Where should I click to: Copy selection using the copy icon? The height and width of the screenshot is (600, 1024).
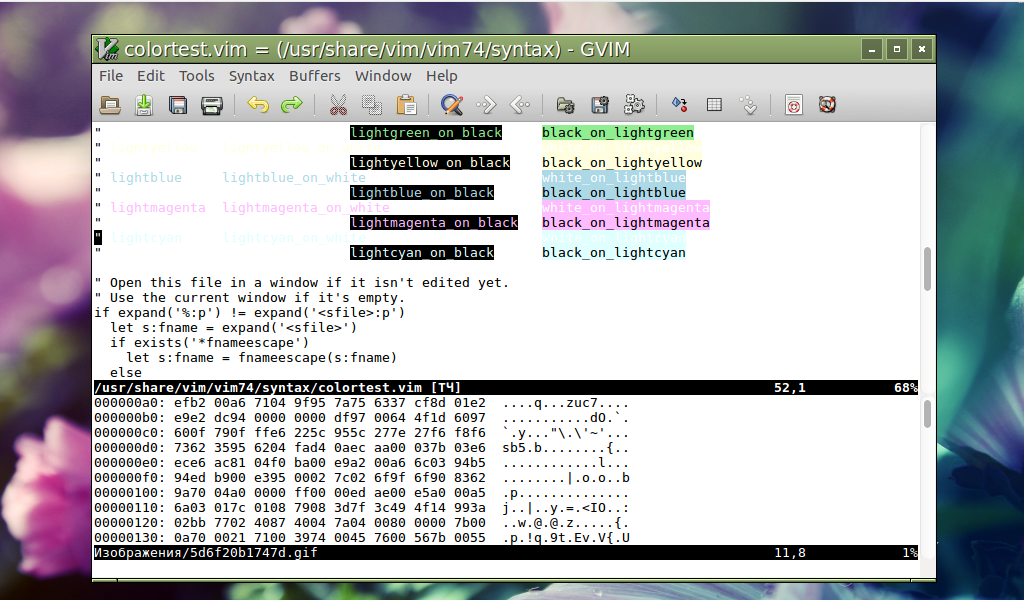pyautogui.click(x=372, y=105)
